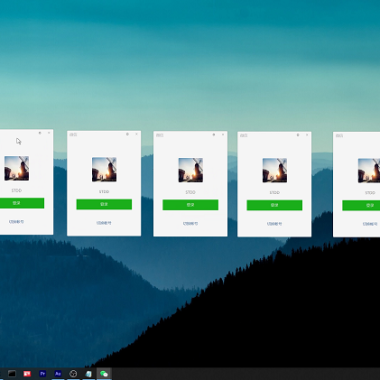Click switch account link in second WeChat window
This screenshot has width=380, height=380.
tap(104, 223)
